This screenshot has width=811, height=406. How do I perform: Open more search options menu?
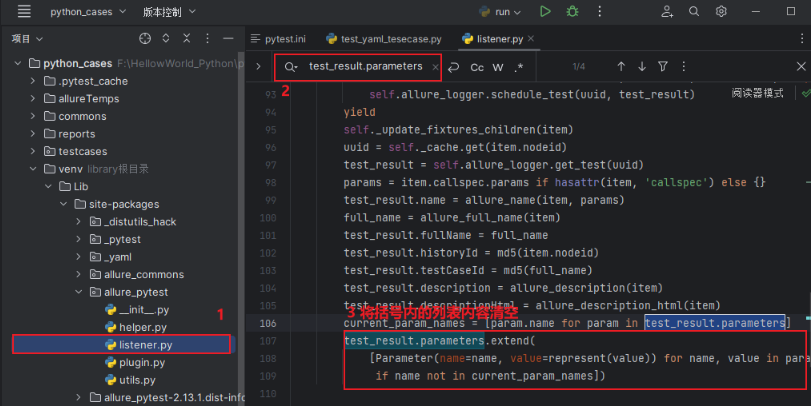[684, 66]
